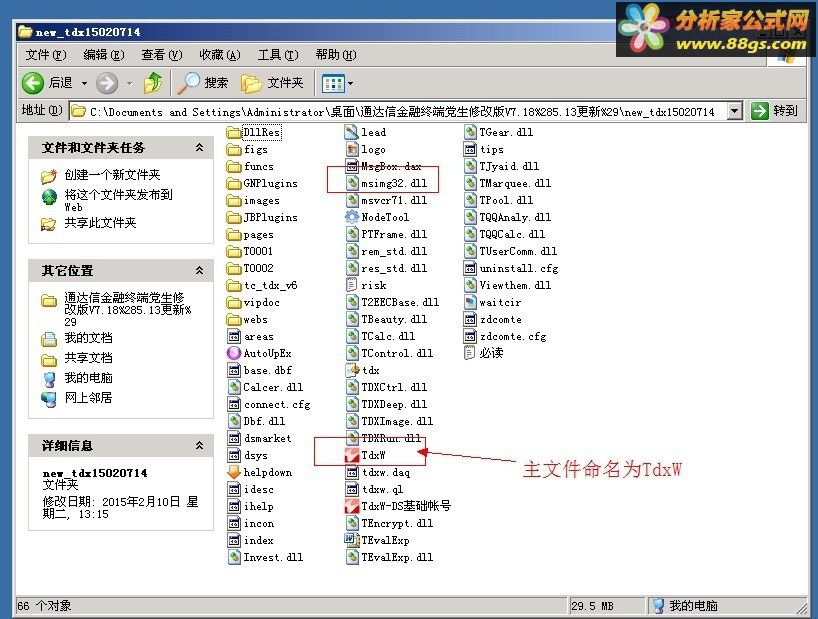Select the zdcomte.cfg file
Image resolution: width=818 pixels, height=619 pixels.
(505, 336)
